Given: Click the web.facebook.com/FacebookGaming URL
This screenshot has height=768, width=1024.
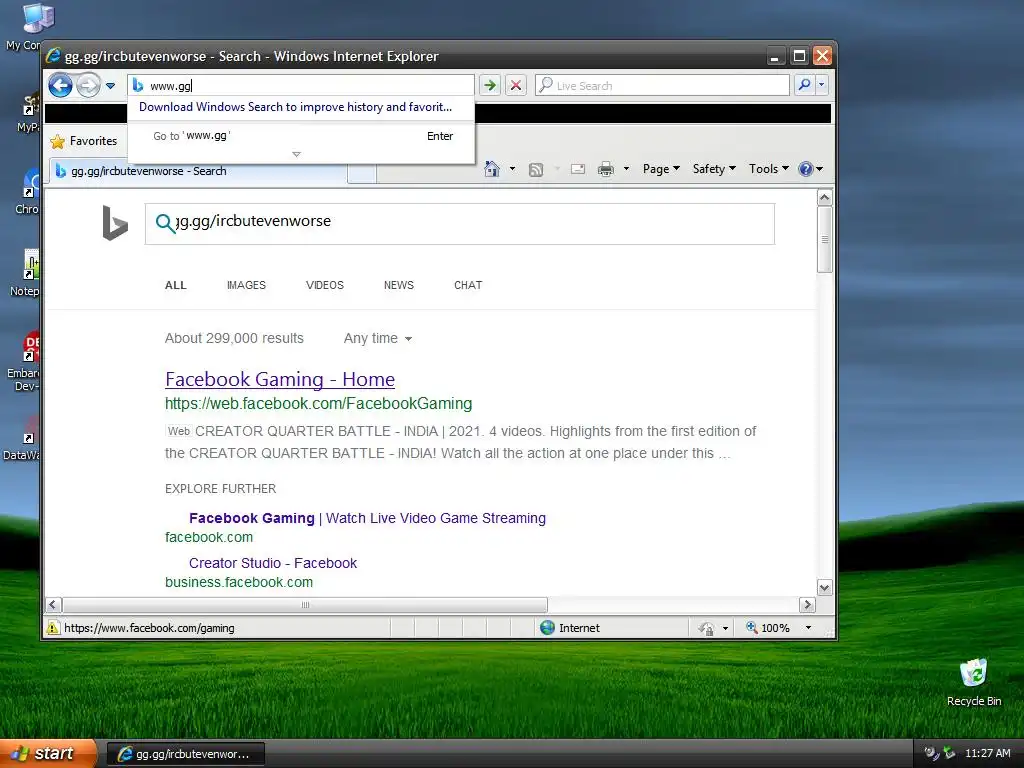Looking at the screenshot, I should 318,404.
